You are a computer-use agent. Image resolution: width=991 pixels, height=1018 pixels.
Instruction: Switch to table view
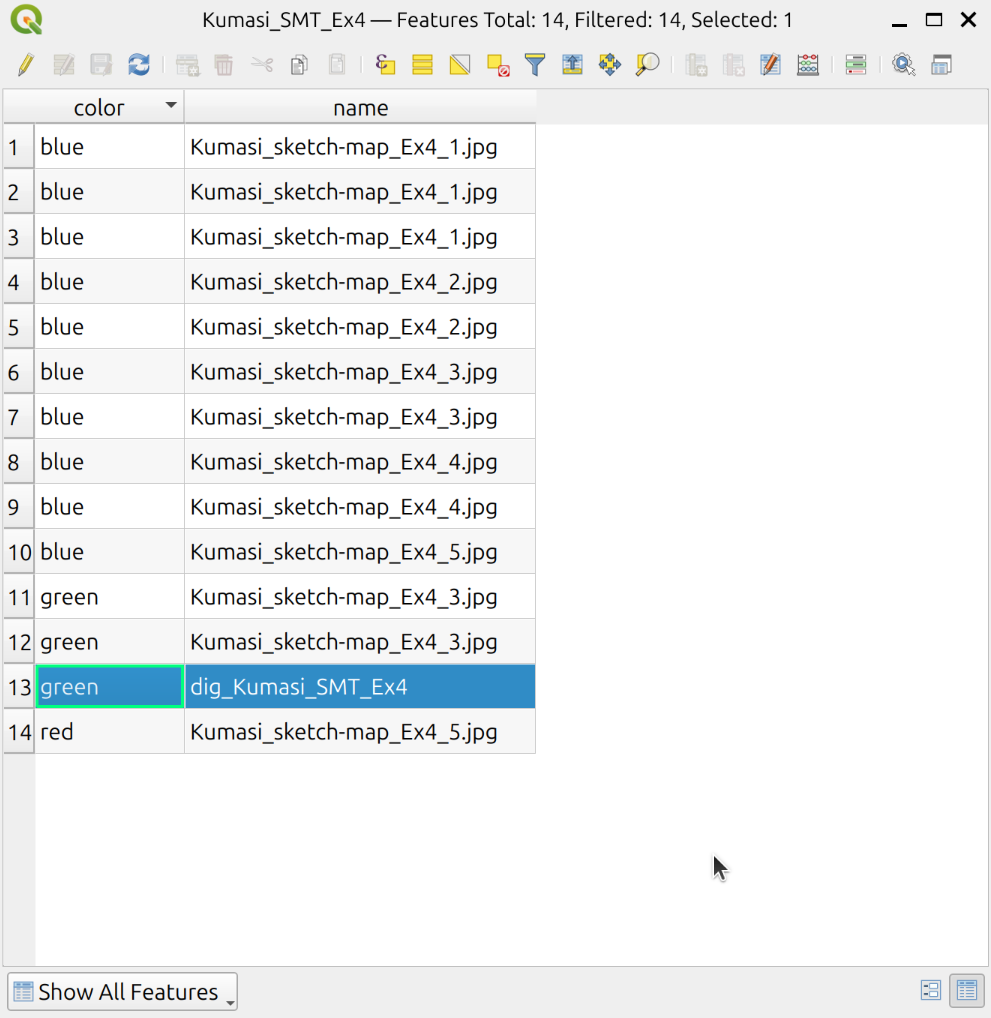point(966,991)
